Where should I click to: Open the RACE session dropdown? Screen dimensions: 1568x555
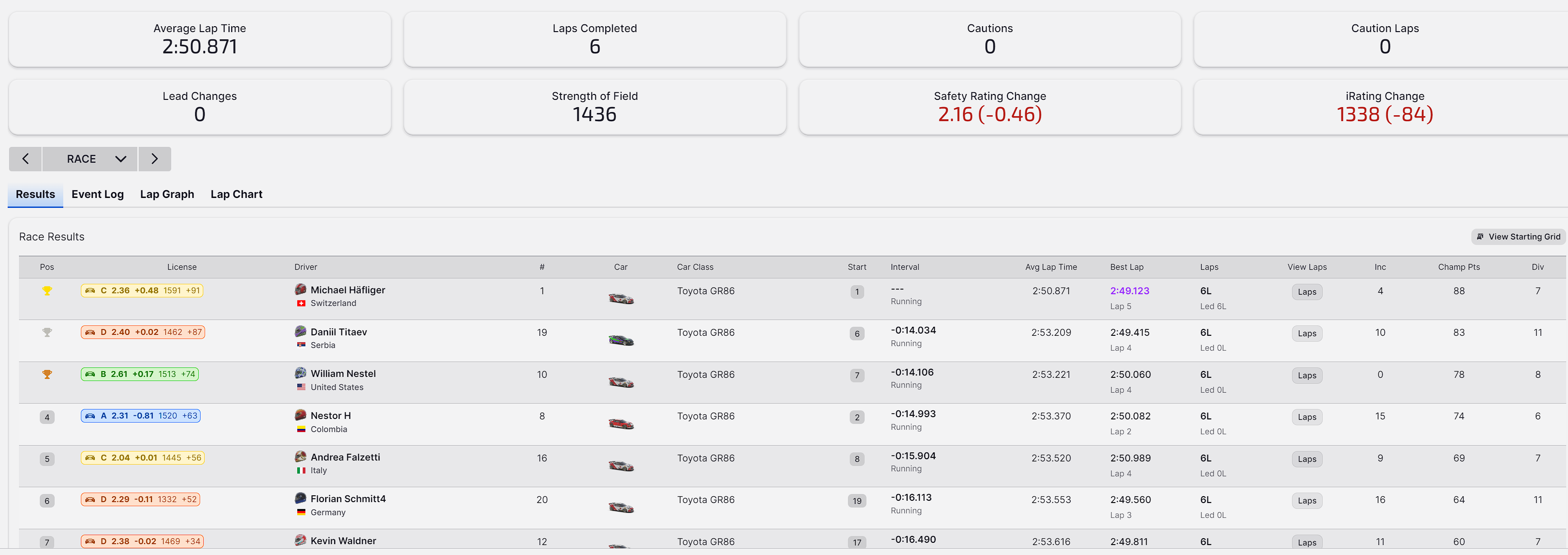(90, 159)
